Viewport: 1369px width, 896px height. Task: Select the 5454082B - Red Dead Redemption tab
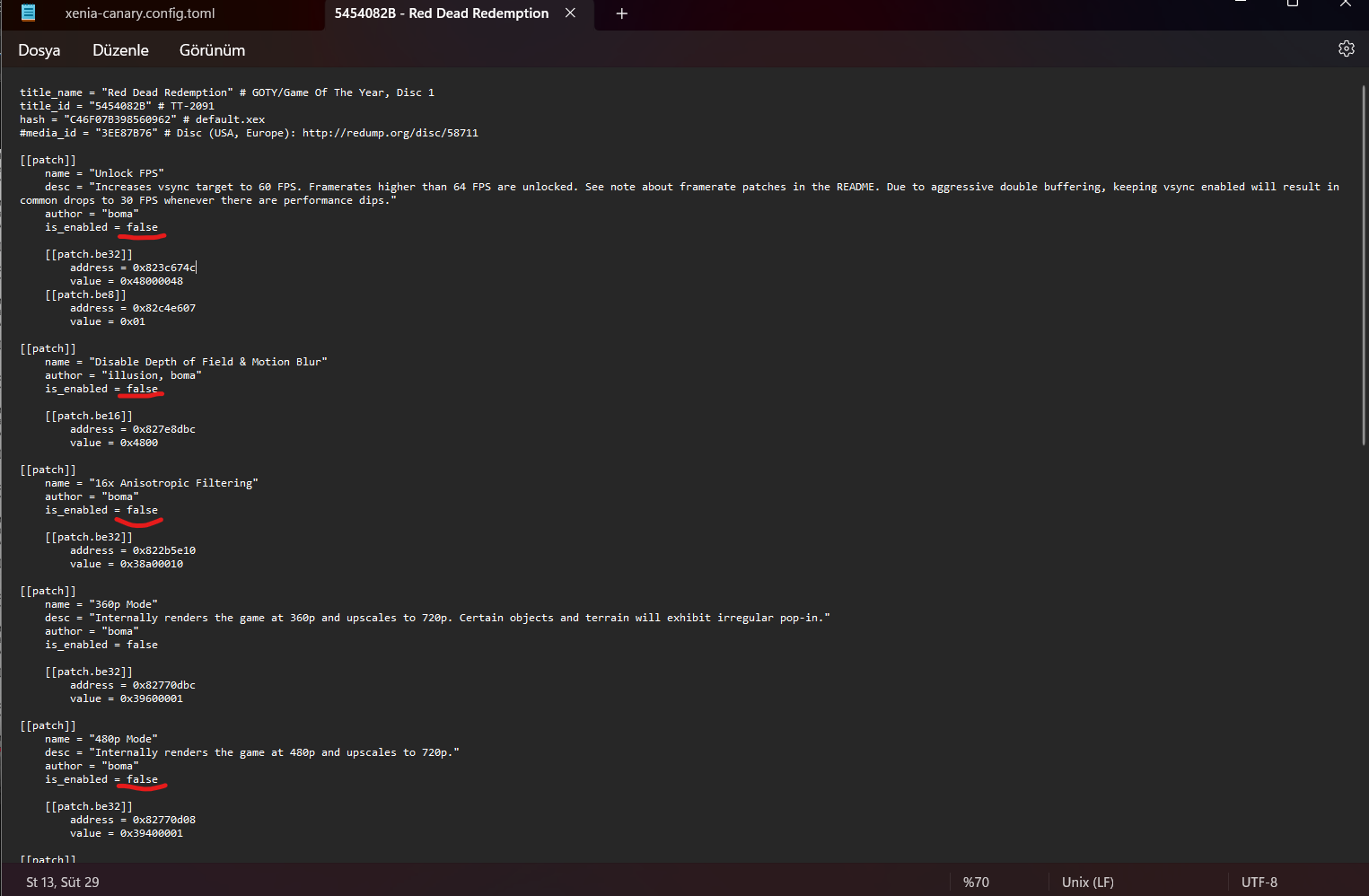[441, 13]
